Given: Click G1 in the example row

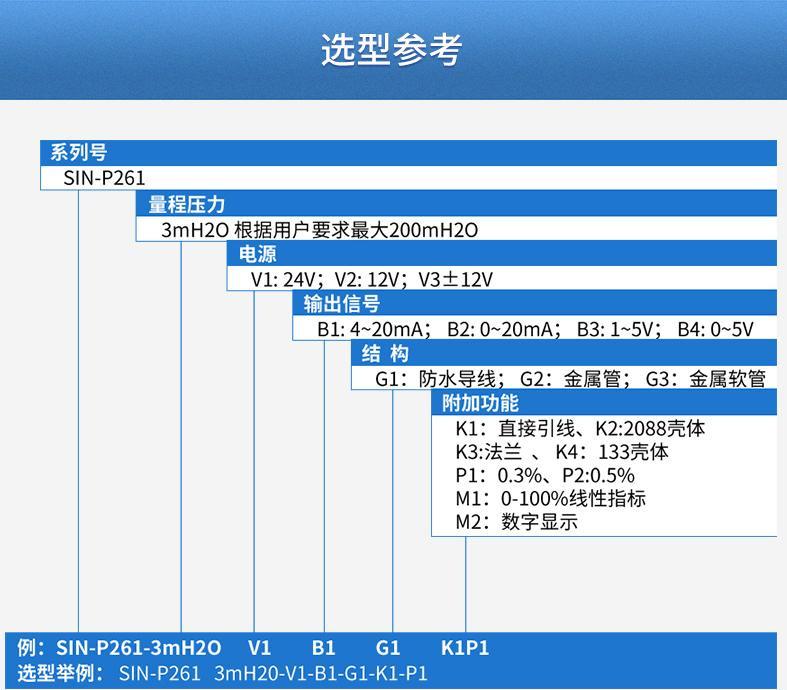Looking at the screenshot, I should click(x=388, y=648).
